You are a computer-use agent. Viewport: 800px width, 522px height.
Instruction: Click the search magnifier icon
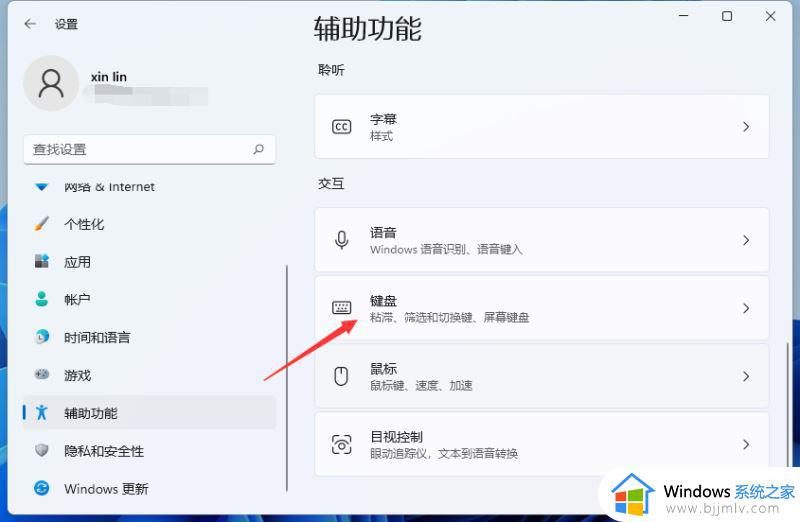click(x=259, y=149)
